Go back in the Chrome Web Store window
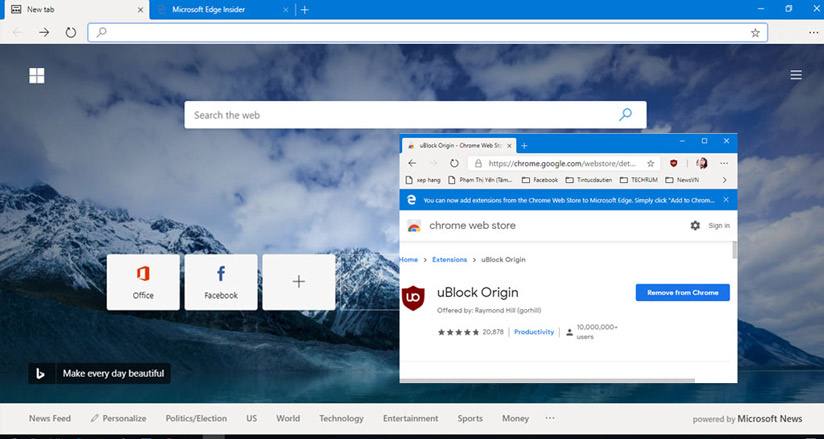 412,164
